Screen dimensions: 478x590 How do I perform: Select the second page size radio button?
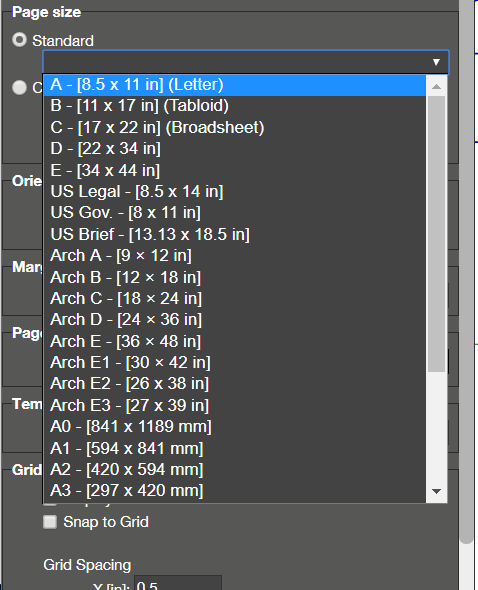tap(20, 87)
